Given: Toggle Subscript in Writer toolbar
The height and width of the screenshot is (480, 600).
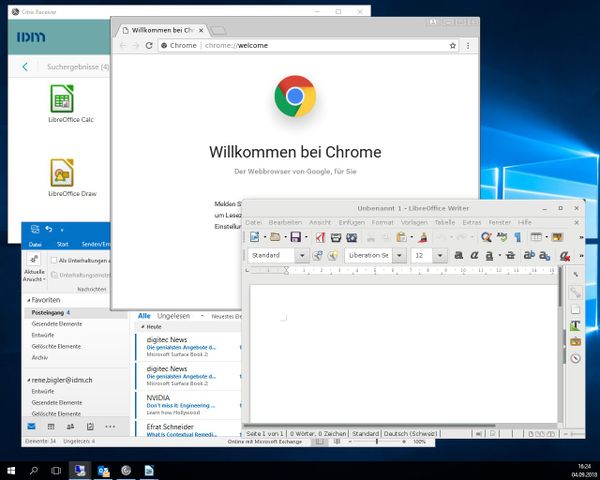Looking at the screenshot, I should pos(545,255).
